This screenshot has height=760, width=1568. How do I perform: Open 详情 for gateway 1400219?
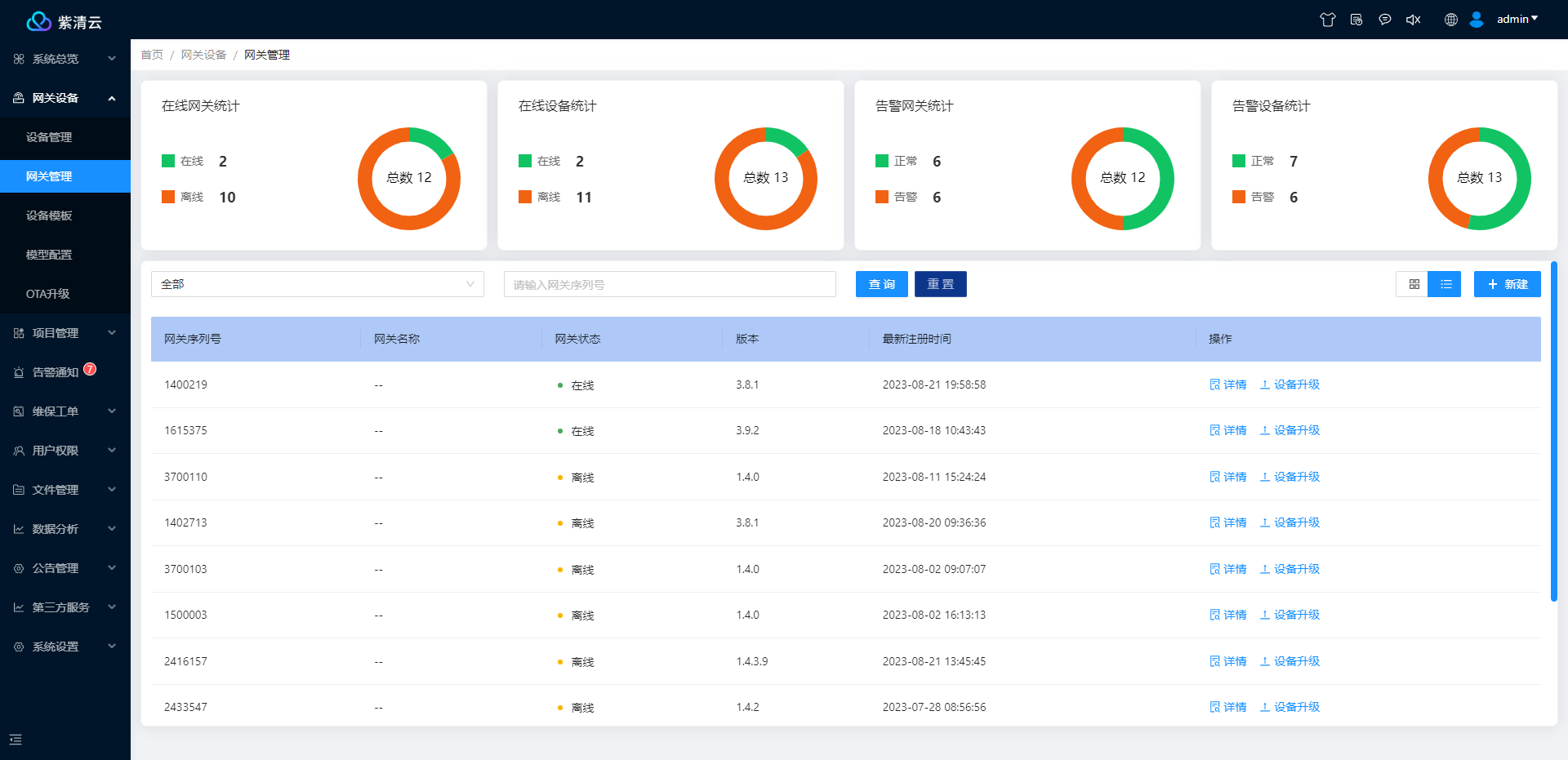(x=1228, y=384)
